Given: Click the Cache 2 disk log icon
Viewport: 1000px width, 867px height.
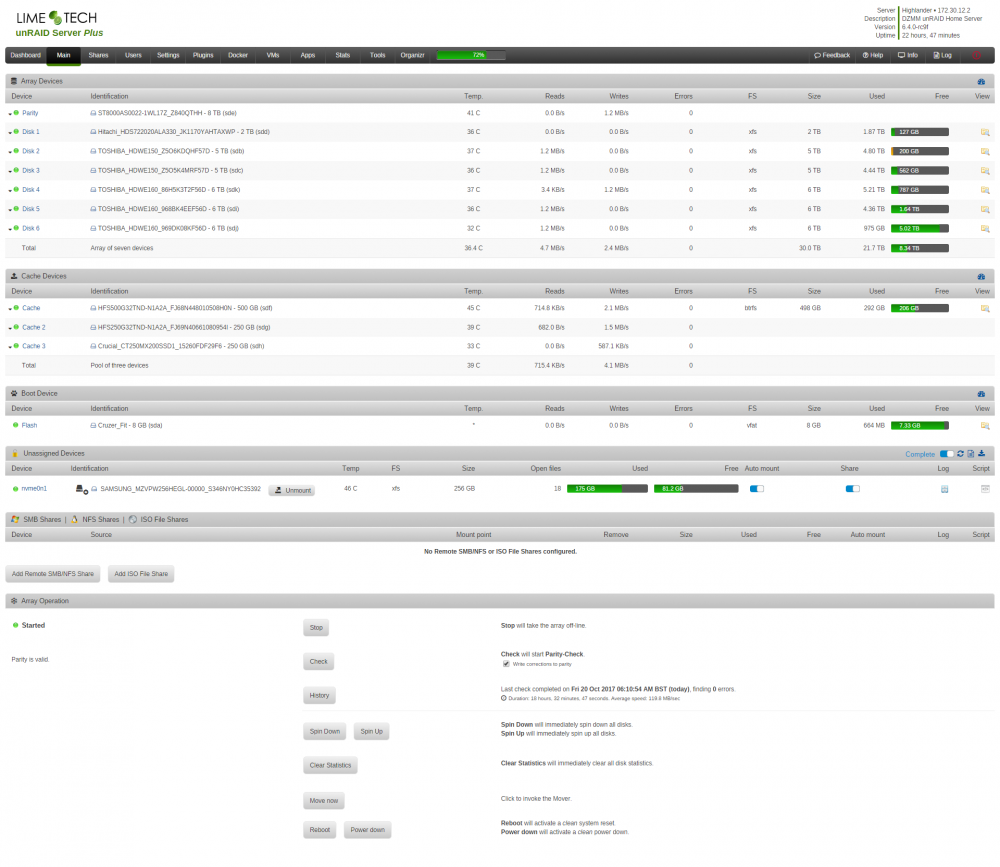Looking at the screenshot, I should click(x=93, y=328).
